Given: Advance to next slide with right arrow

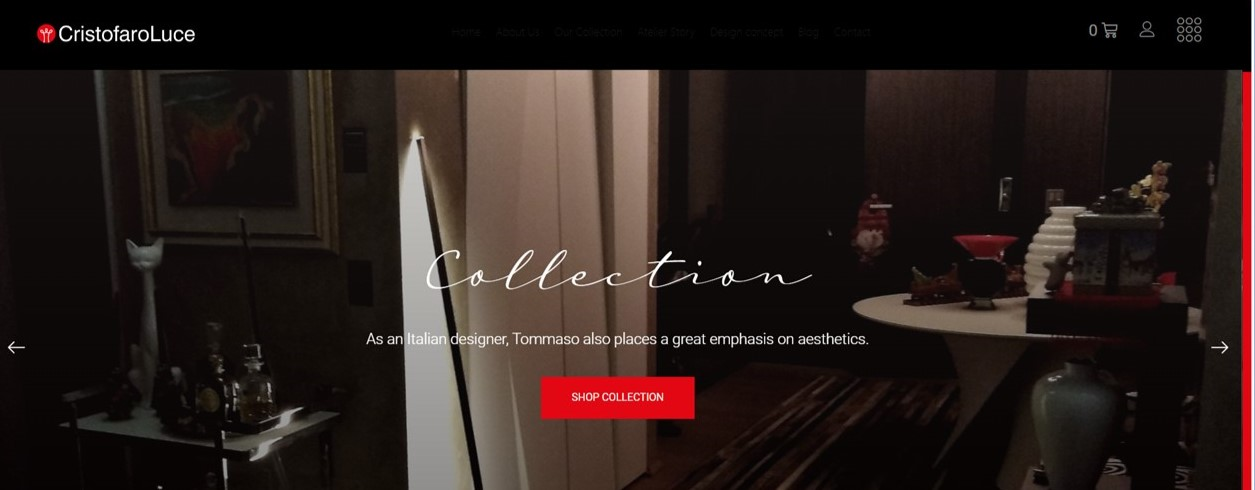Looking at the screenshot, I should point(1220,347).
